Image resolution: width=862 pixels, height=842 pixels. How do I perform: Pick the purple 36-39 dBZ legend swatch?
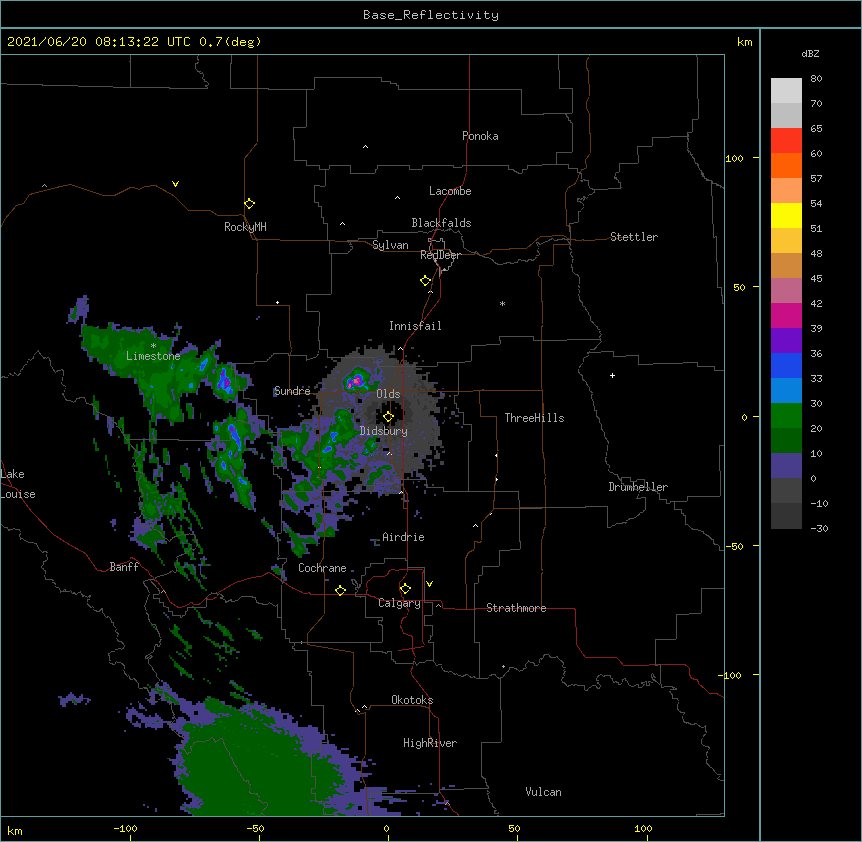pos(786,341)
